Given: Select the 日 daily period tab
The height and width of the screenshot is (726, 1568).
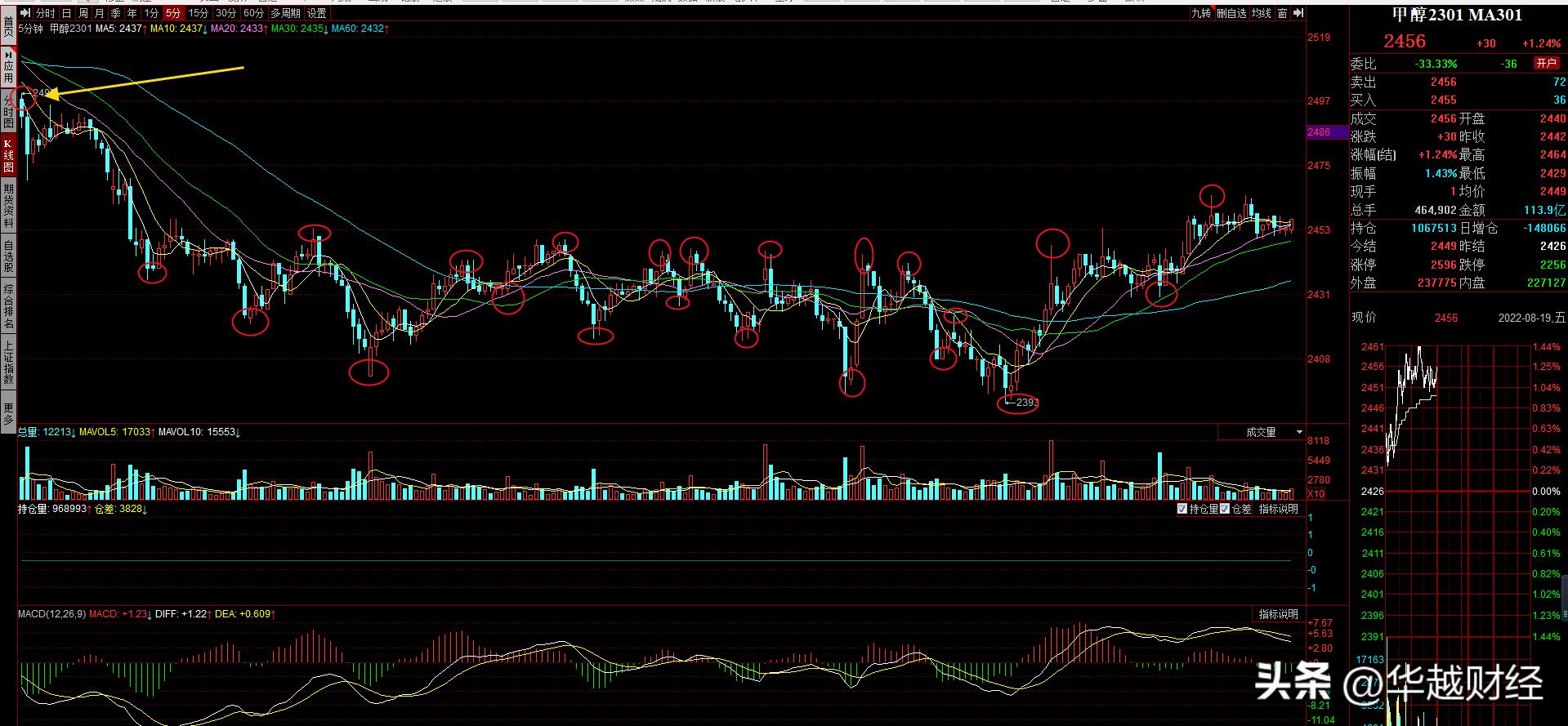Looking at the screenshot, I should click(x=67, y=13).
